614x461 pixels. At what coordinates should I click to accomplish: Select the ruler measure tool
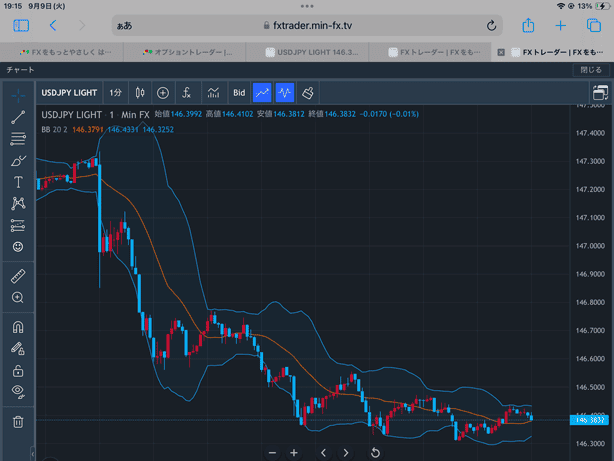(x=18, y=276)
